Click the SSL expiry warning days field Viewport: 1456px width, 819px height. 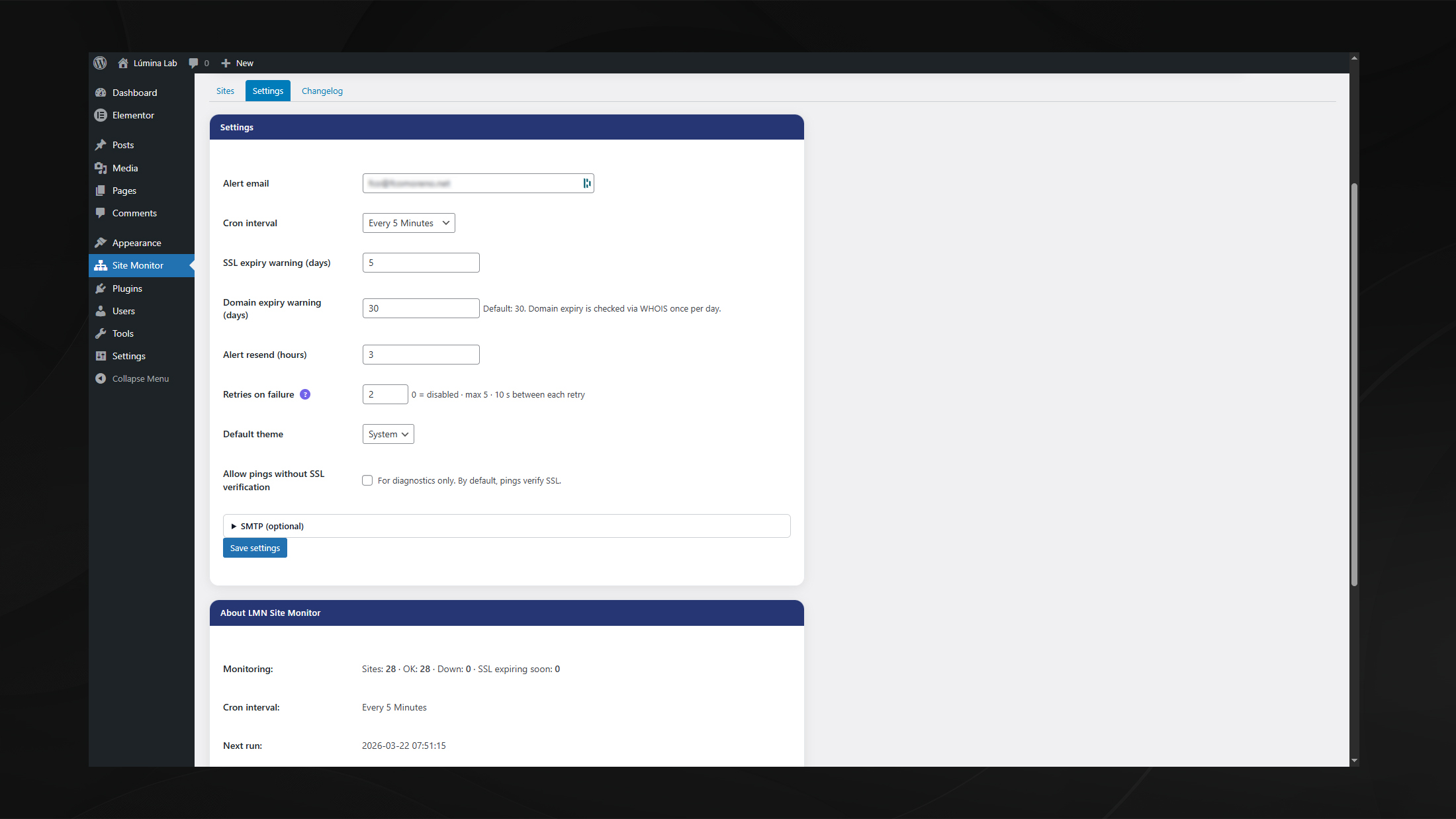tap(421, 263)
